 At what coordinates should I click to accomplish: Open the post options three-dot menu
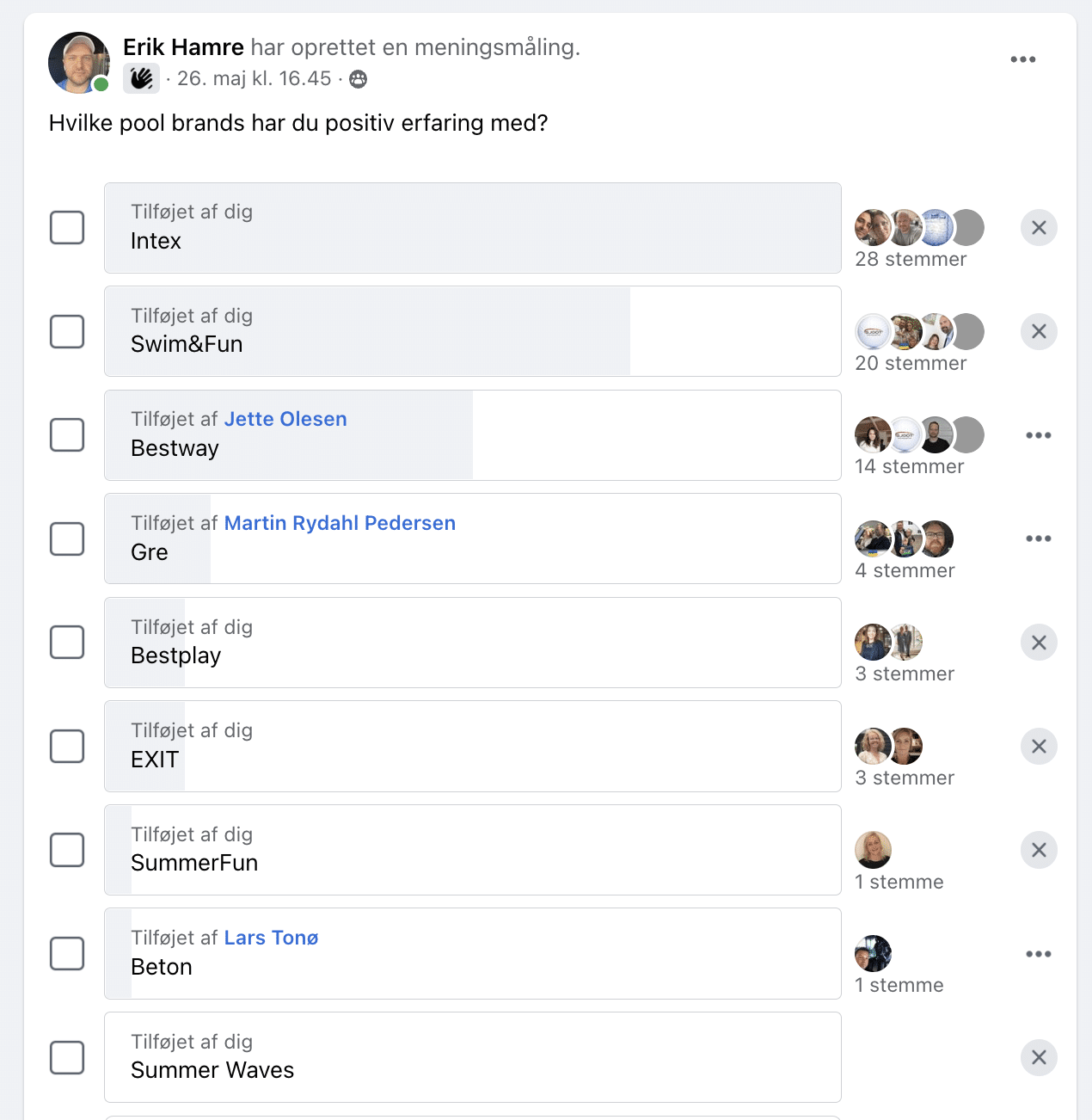1022,59
